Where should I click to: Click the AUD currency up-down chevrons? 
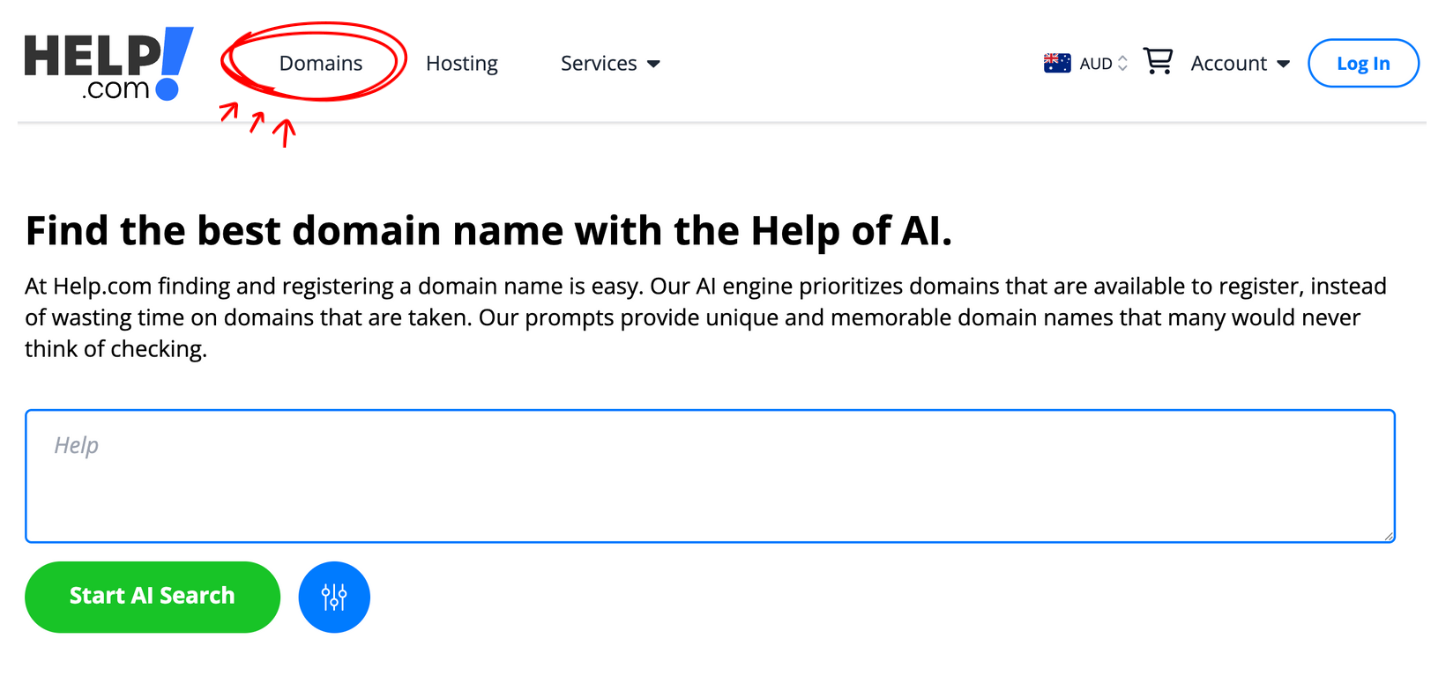pyautogui.click(x=1122, y=63)
